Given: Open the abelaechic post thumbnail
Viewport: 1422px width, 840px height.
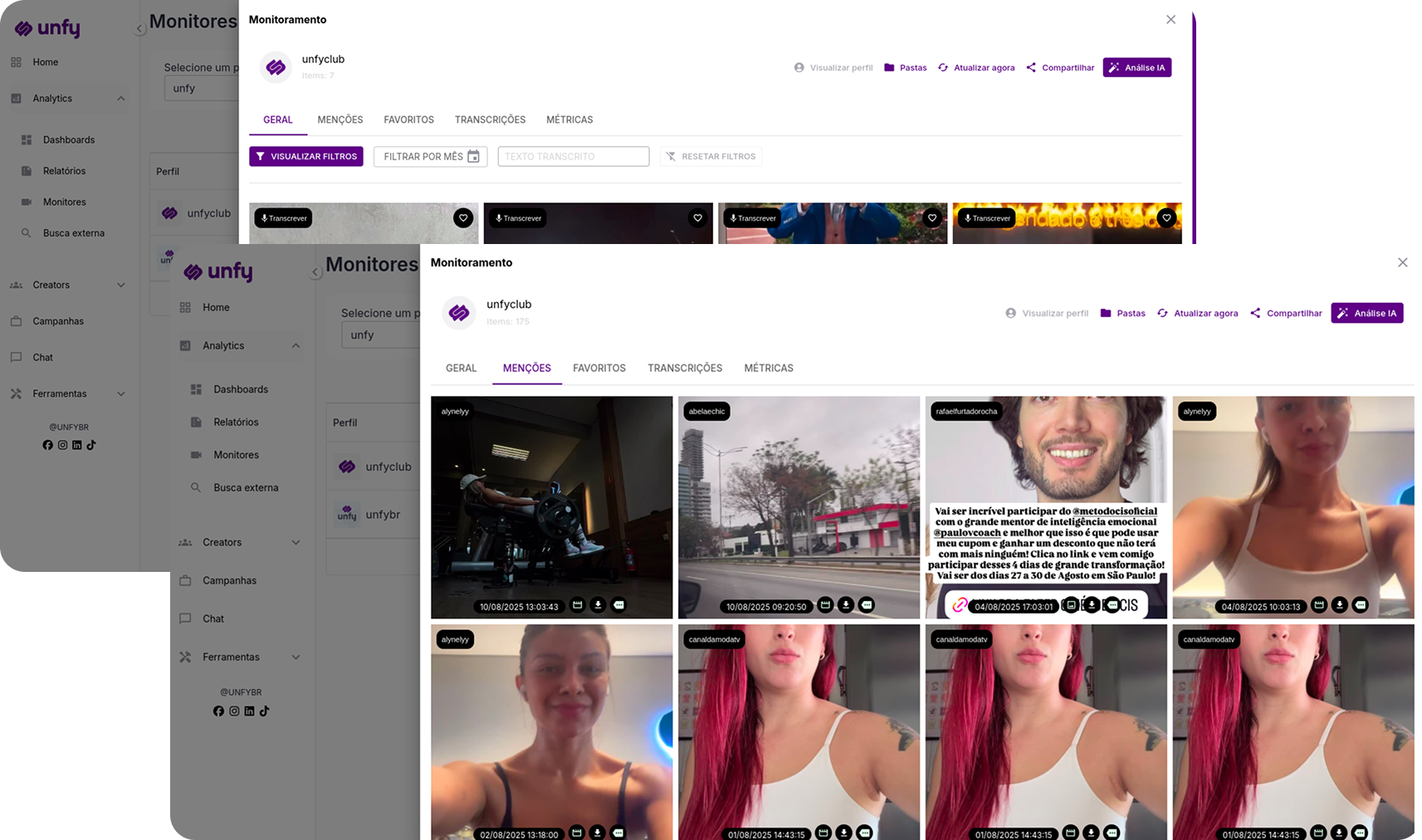Looking at the screenshot, I should coord(799,507).
